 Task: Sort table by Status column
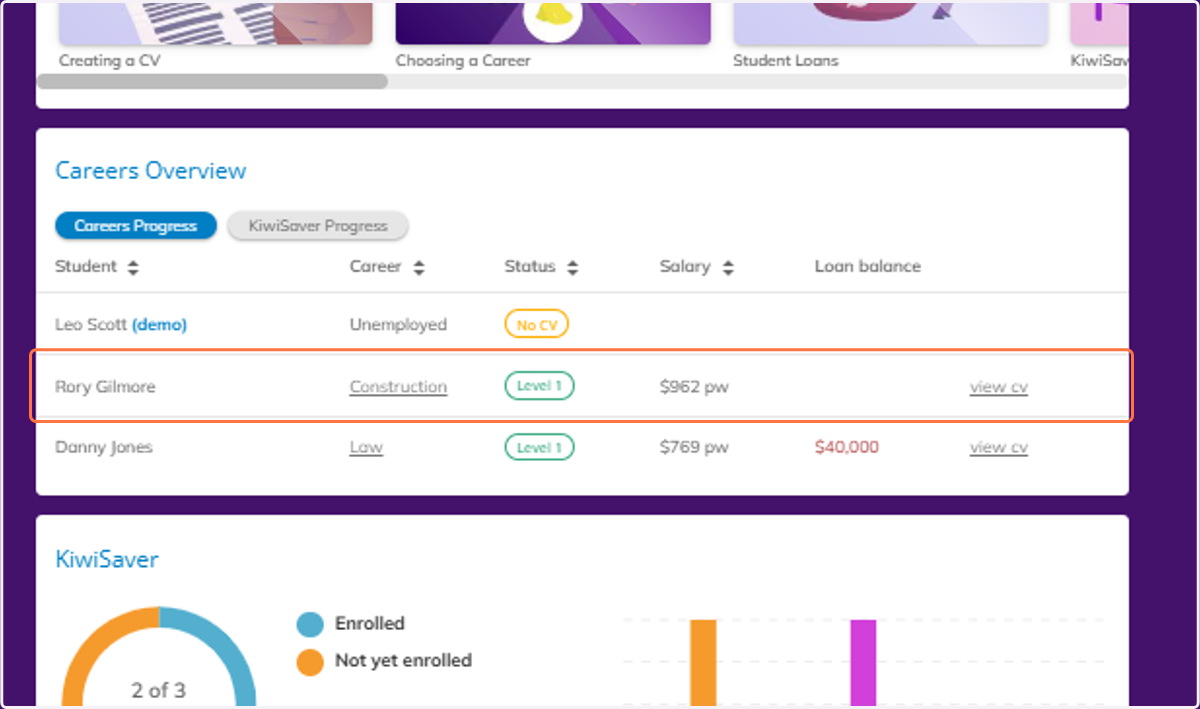[541, 267]
